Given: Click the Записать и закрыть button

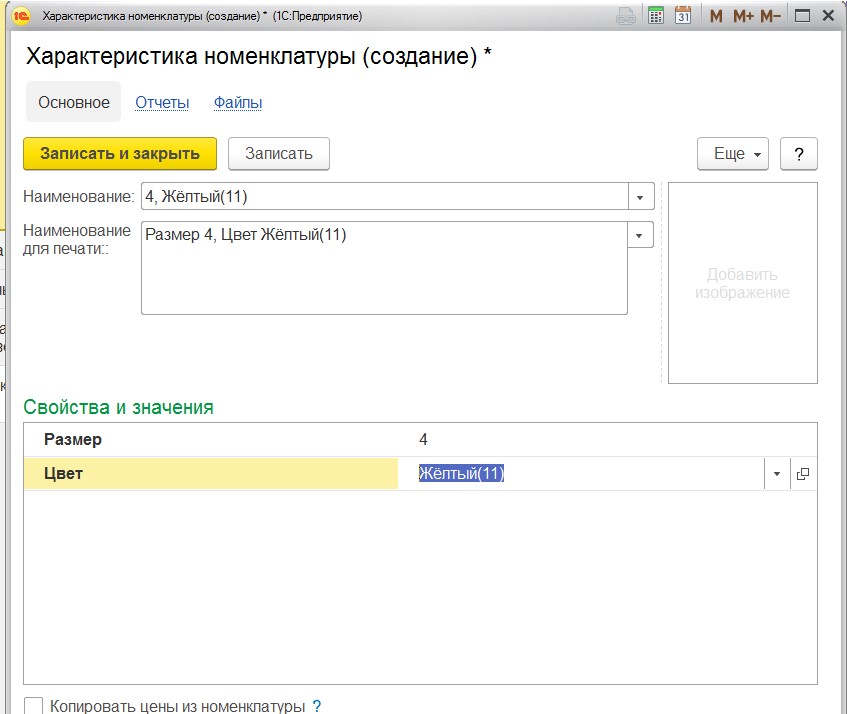Looking at the screenshot, I should point(120,154).
